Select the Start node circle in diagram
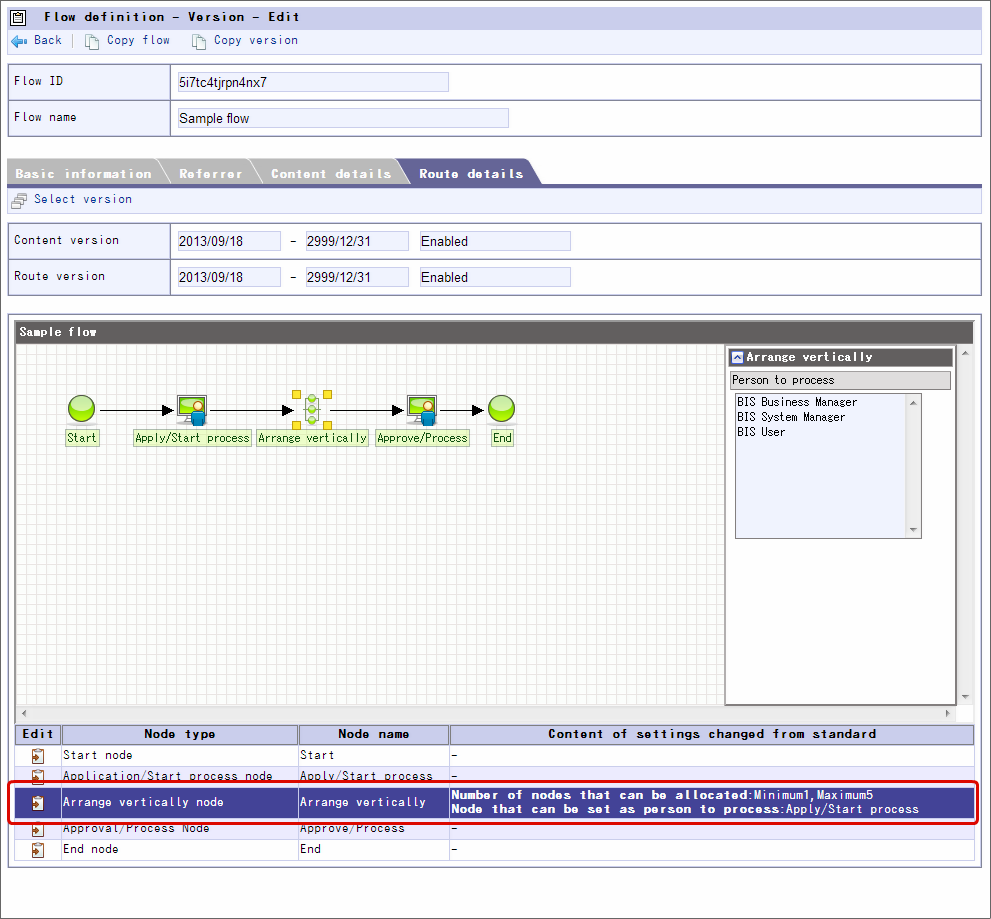 click(82, 409)
